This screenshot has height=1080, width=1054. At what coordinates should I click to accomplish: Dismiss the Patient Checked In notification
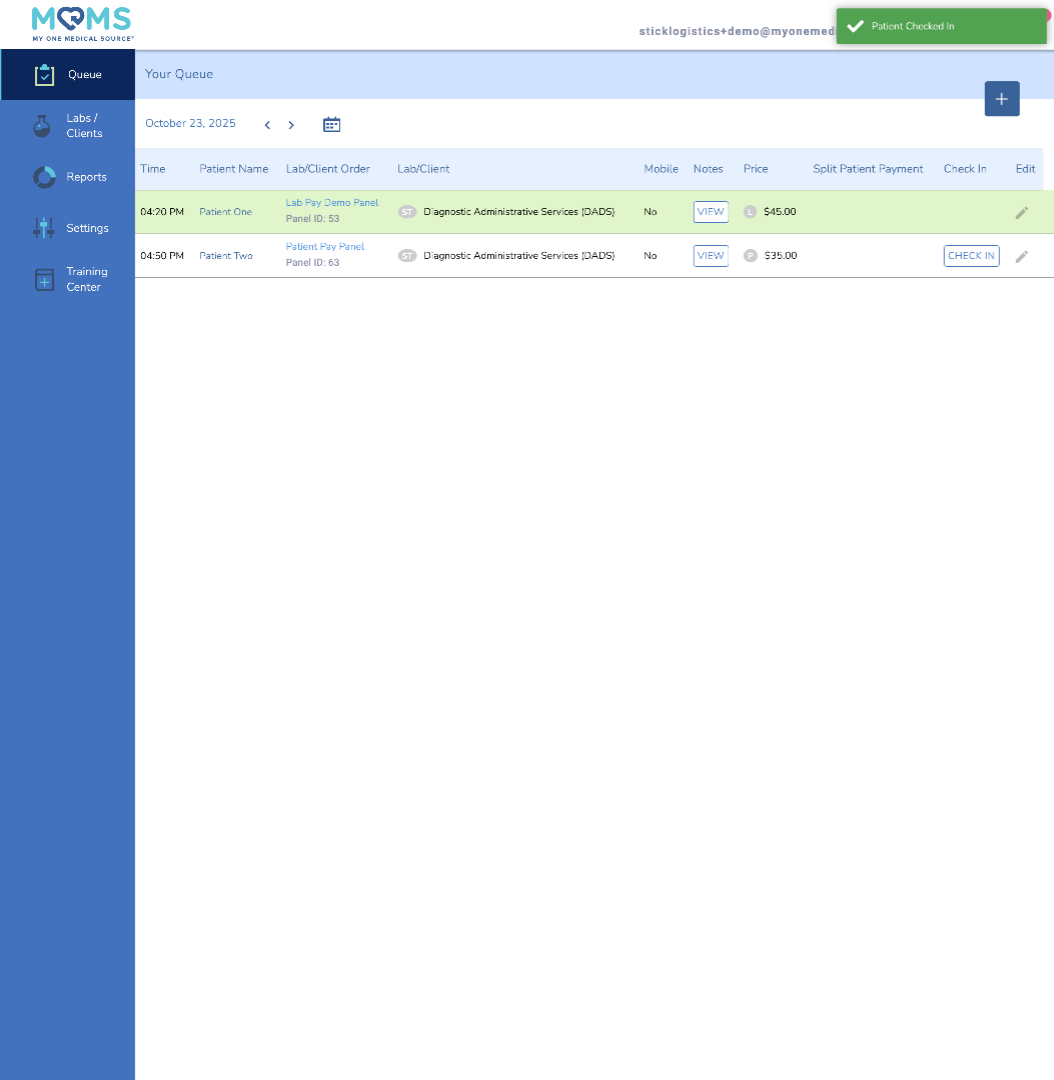tap(940, 27)
